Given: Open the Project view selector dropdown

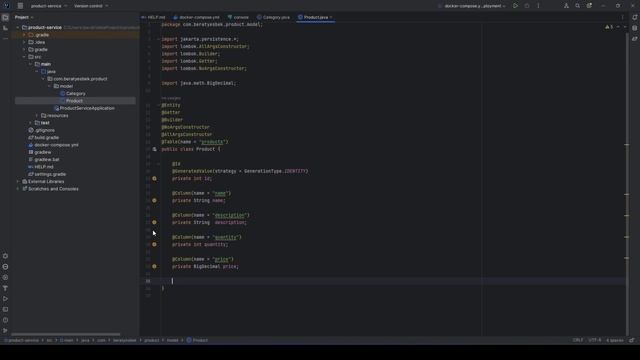Looking at the screenshot, I should click(24, 18).
